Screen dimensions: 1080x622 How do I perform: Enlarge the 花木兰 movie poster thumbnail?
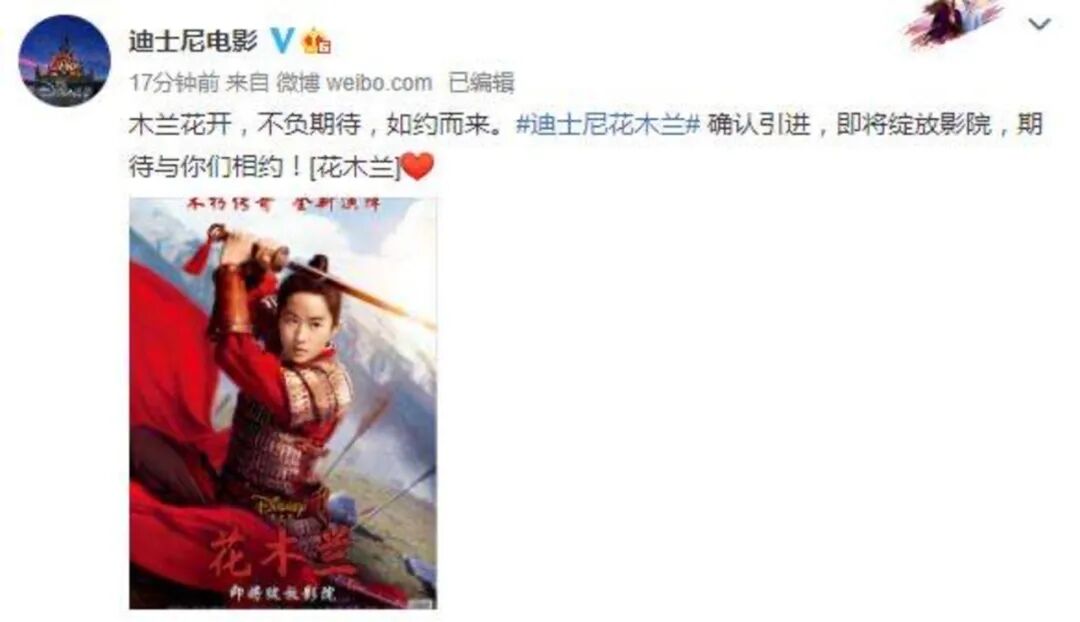[x=283, y=403]
